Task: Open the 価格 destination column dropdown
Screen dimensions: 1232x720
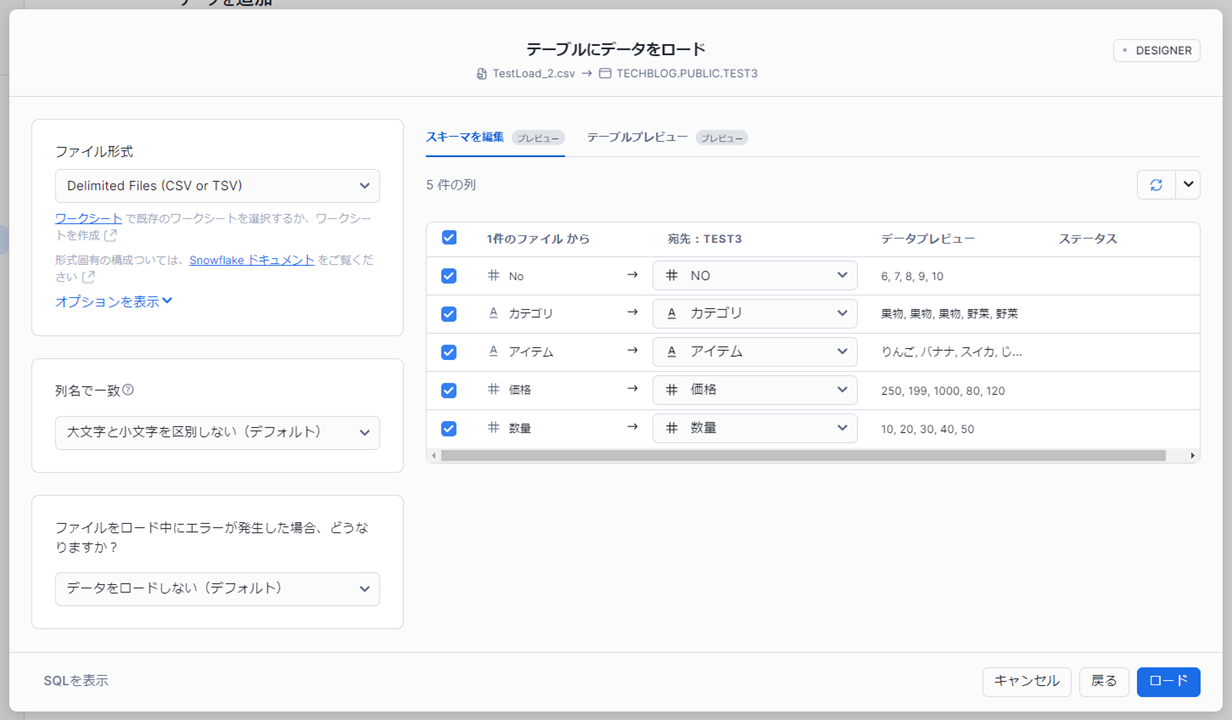Action: point(754,390)
